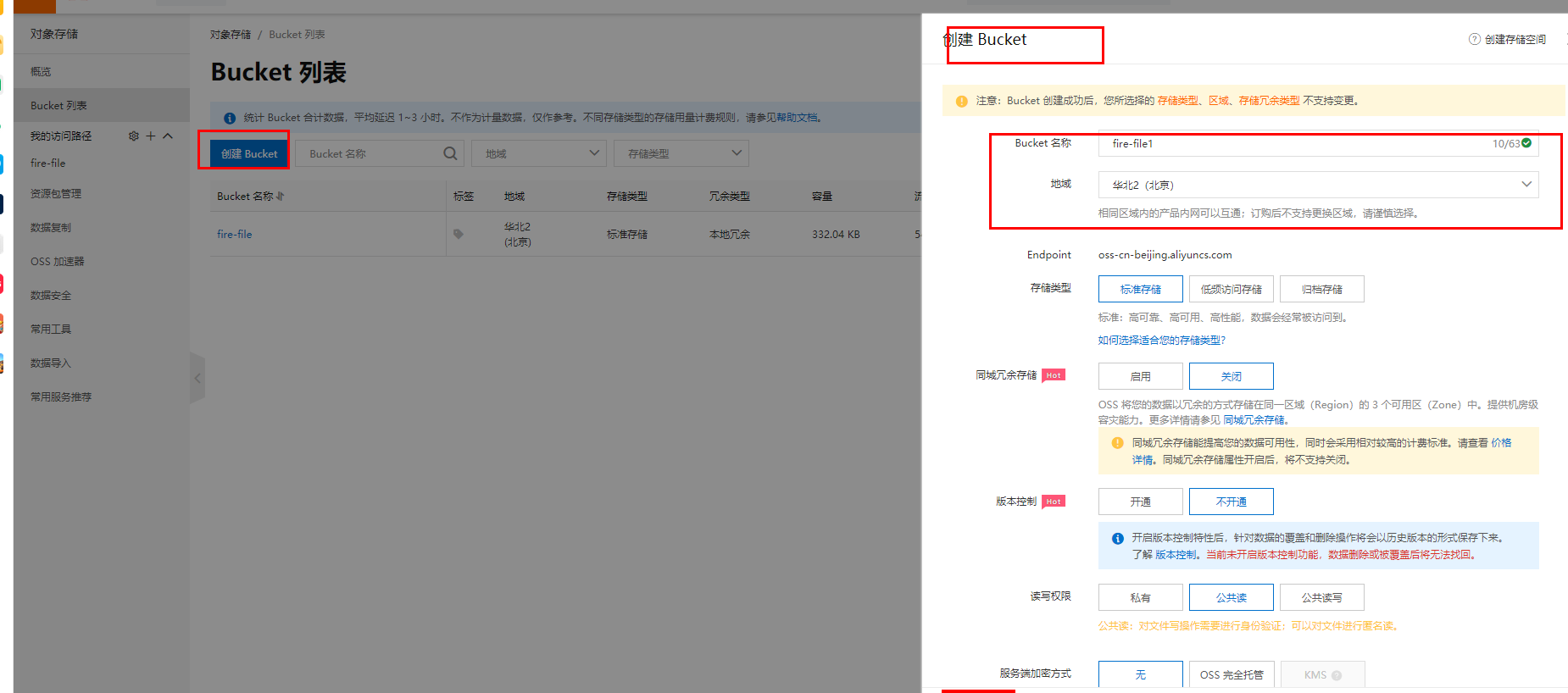Screen dimensions: 1568x693
Task: Open the 帮助文档 link in the banner
Action: pyautogui.click(x=798, y=118)
